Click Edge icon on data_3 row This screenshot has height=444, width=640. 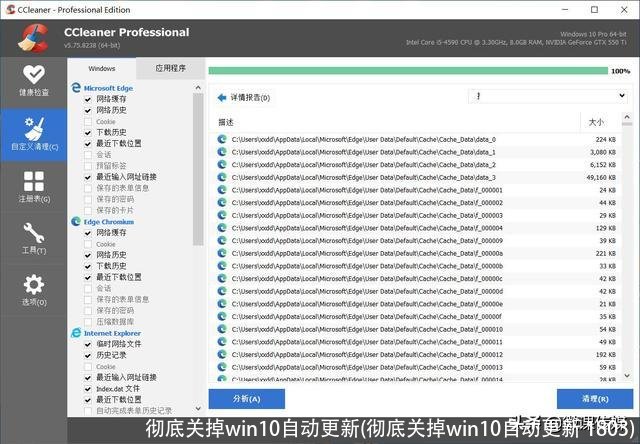coord(222,177)
